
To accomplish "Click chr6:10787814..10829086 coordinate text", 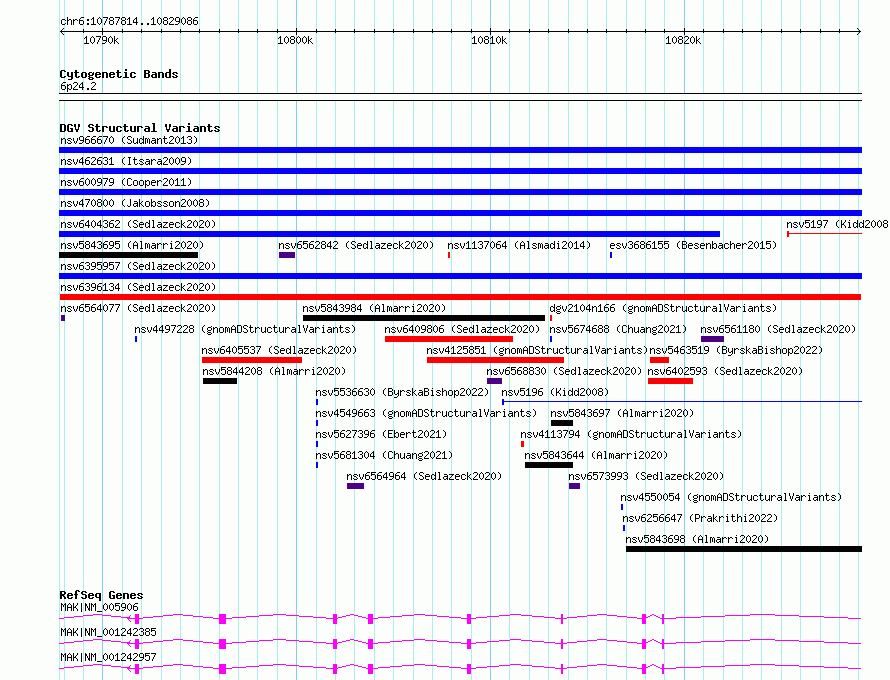I will click(129, 22).
